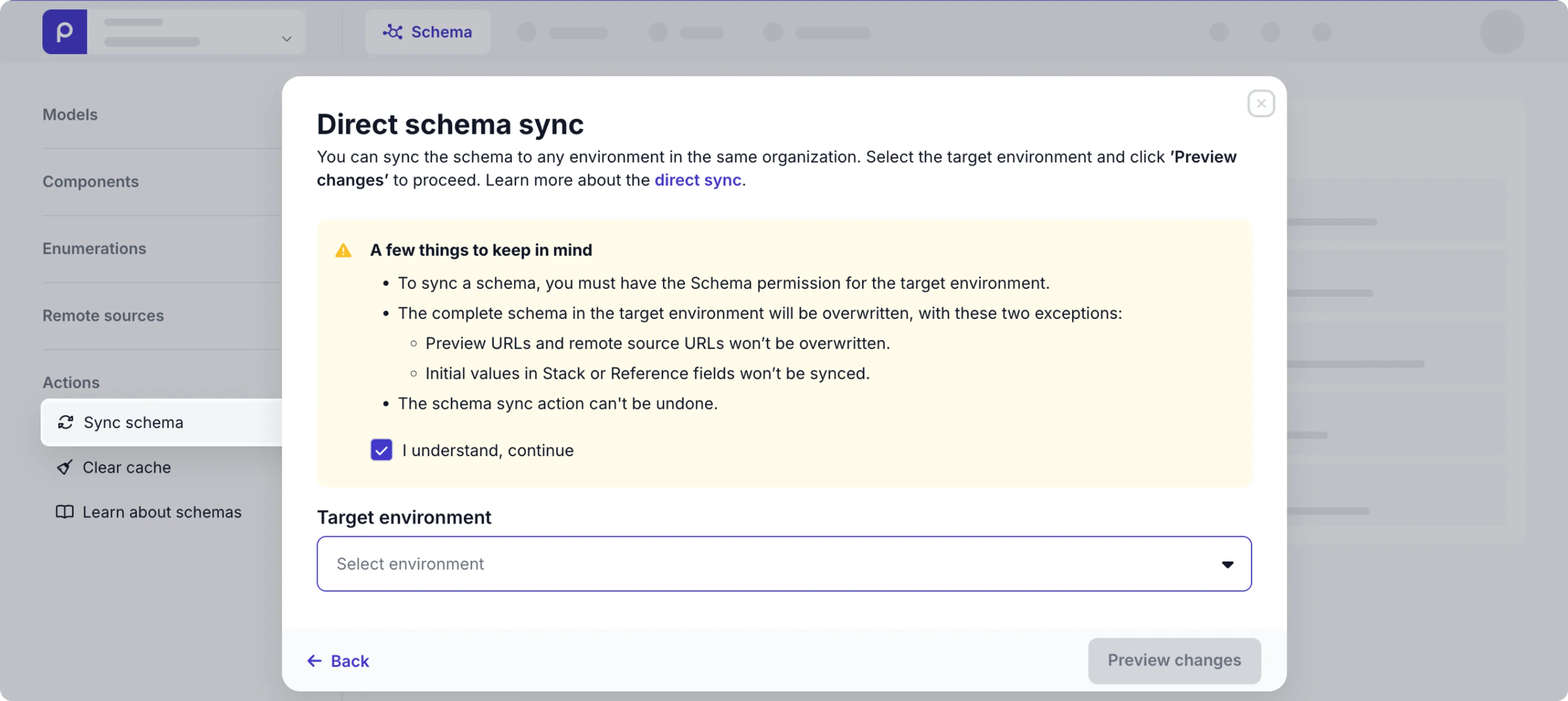This screenshot has width=1568, height=701.
Task: Click the environment dropdown caret arrow
Action: click(1228, 564)
